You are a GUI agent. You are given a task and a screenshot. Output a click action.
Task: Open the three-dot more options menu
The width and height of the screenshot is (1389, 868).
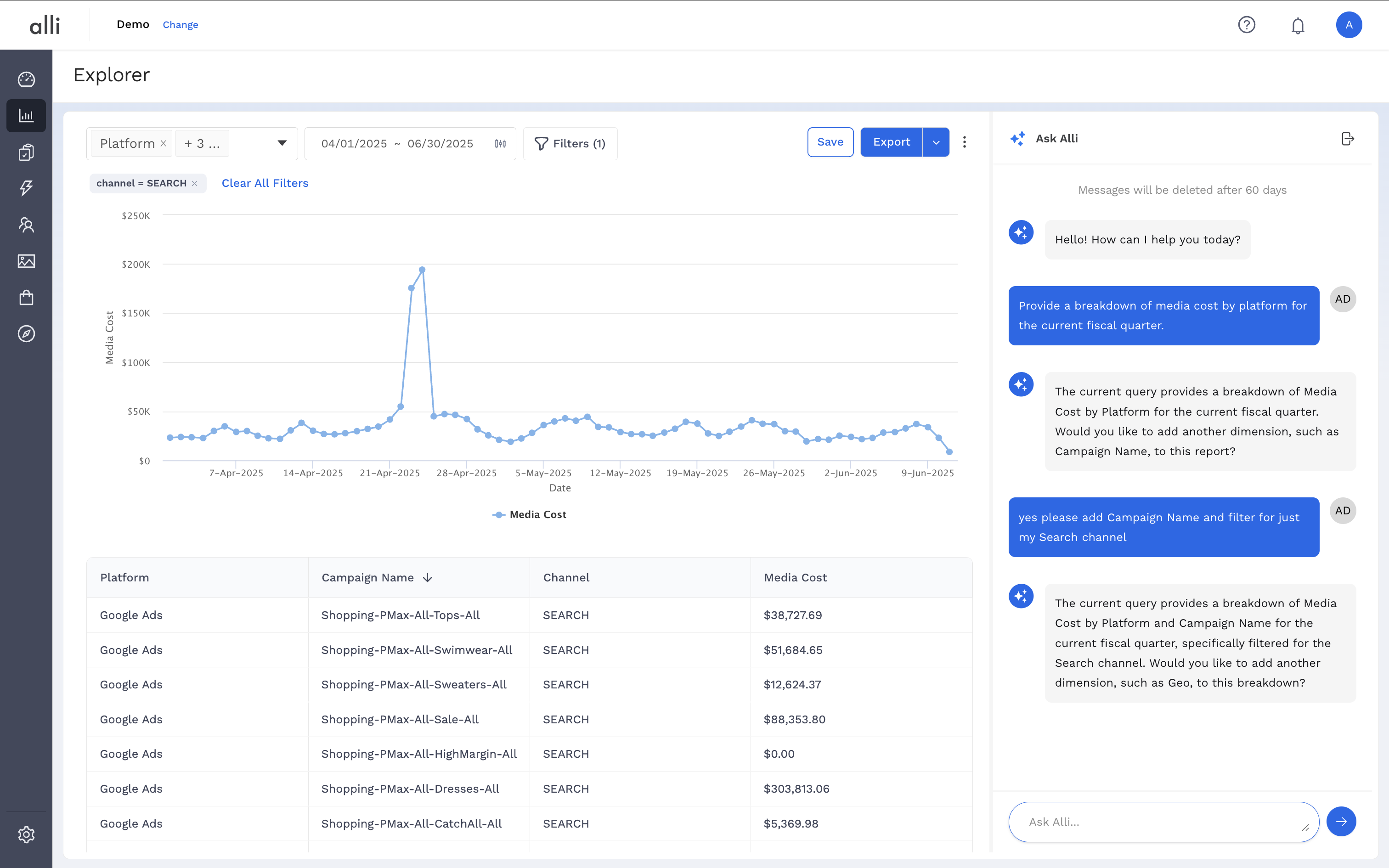964,142
